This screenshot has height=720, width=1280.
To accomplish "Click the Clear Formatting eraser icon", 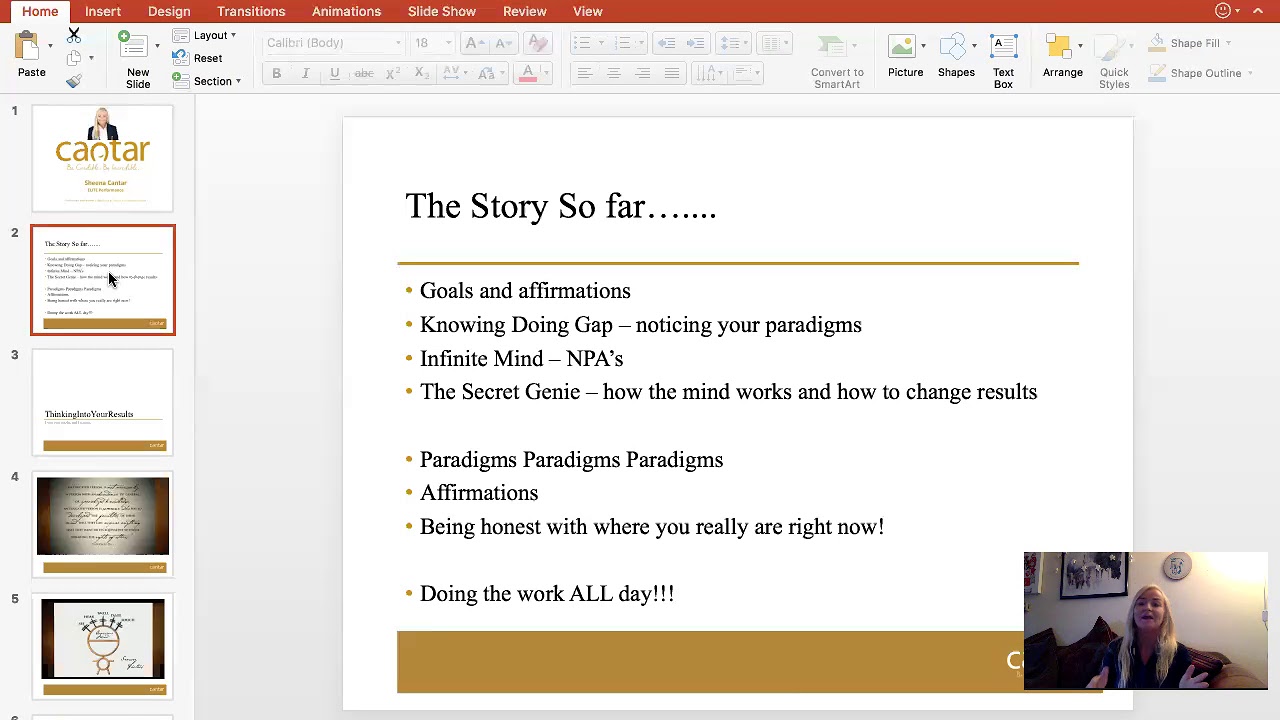I will coord(538,43).
